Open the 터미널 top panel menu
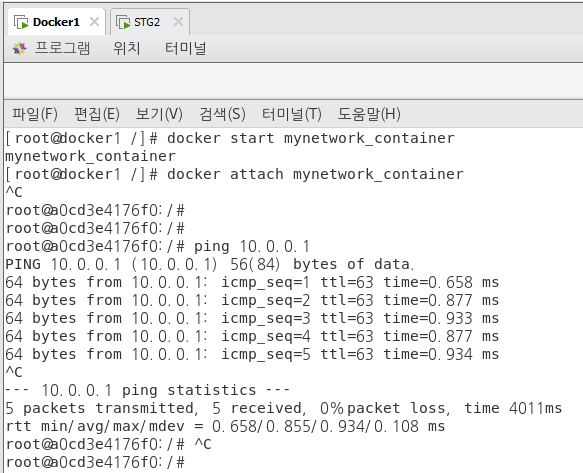The height and width of the screenshot is (473, 583). click(x=186, y=48)
